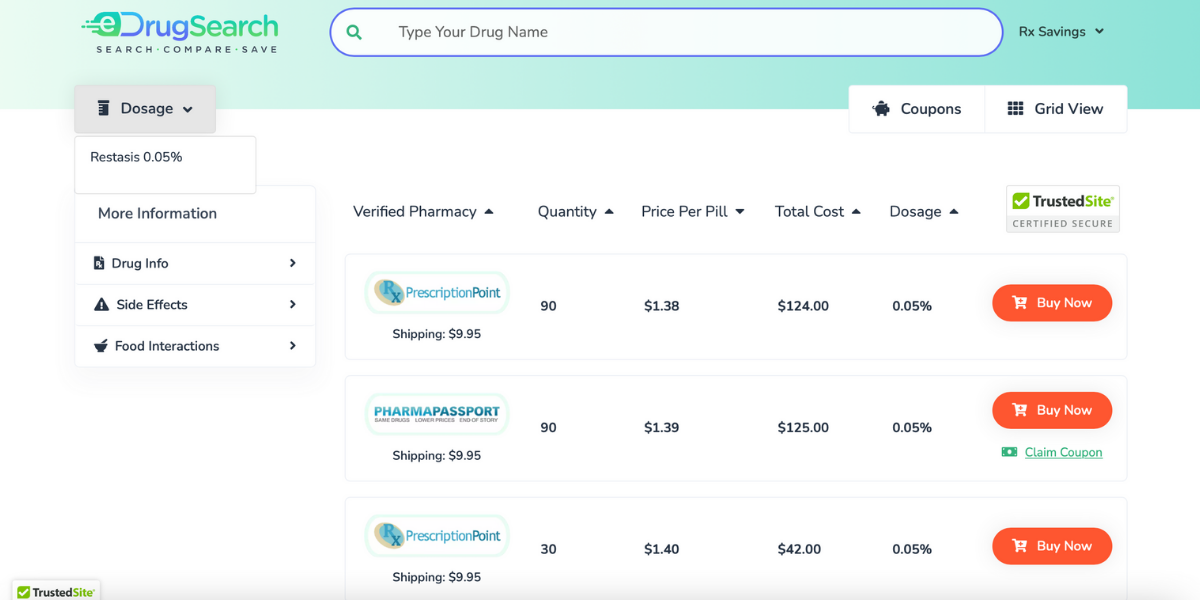Click the first PrescriptionPoint pharmacy logo
This screenshot has height=600, width=1200.
(x=437, y=293)
